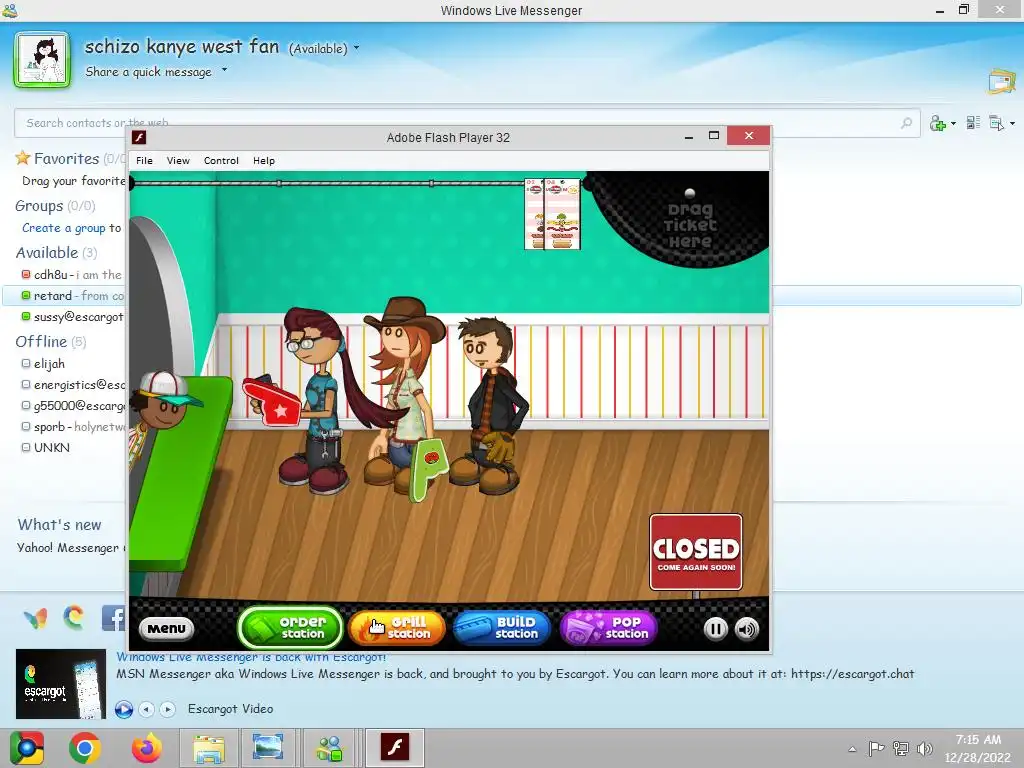The width and height of the screenshot is (1024, 768).
Task: Collapse the Offline contacts heading
Action: (41, 342)
